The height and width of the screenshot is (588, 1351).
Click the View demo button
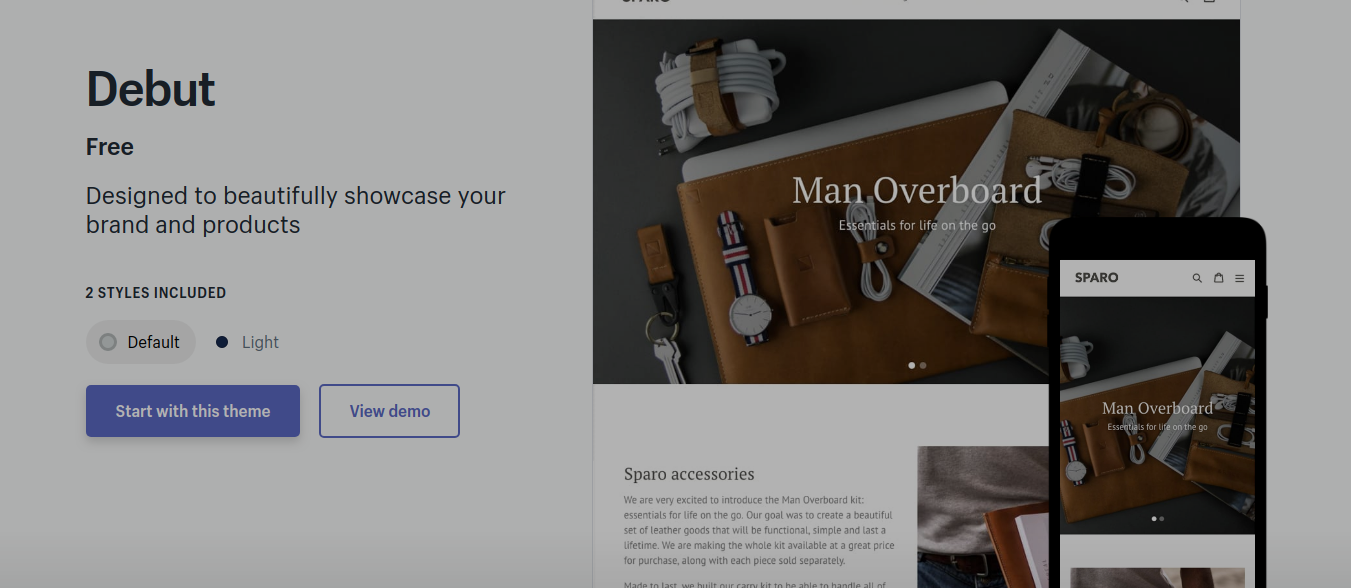point(389,411)
